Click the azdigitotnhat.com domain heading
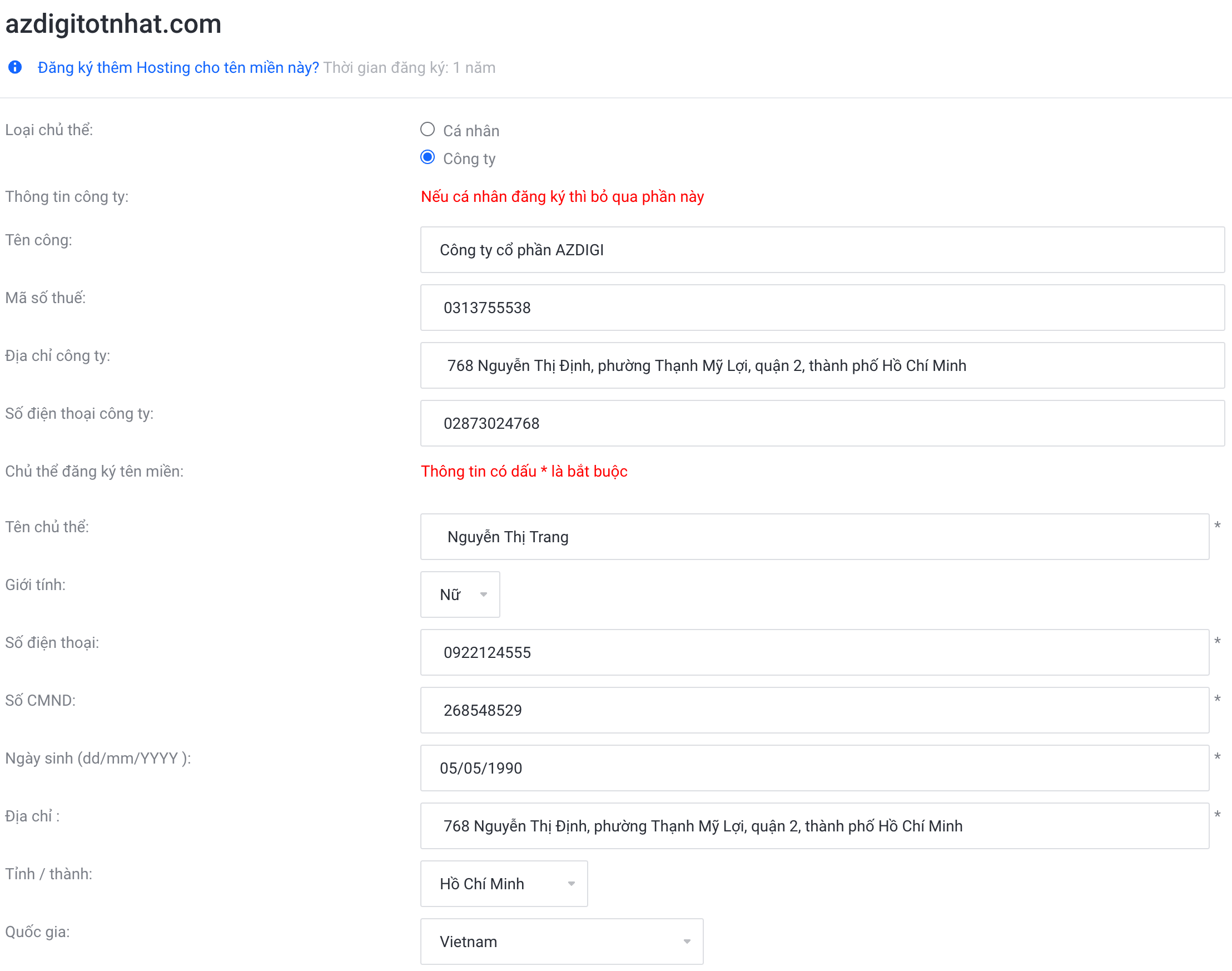The image size is (1232, 971). [x=113, y=24]
